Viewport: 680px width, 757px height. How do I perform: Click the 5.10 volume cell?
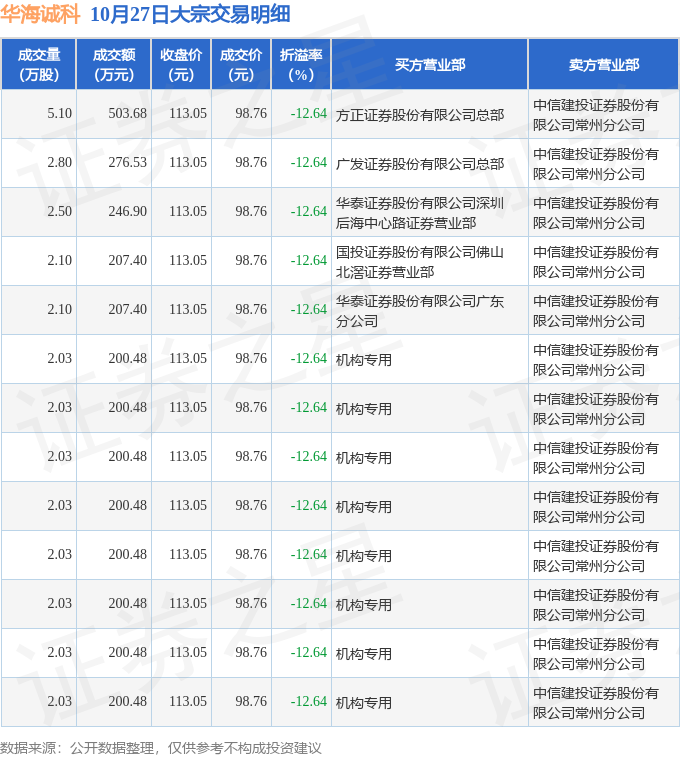click(x=59, y=114)
